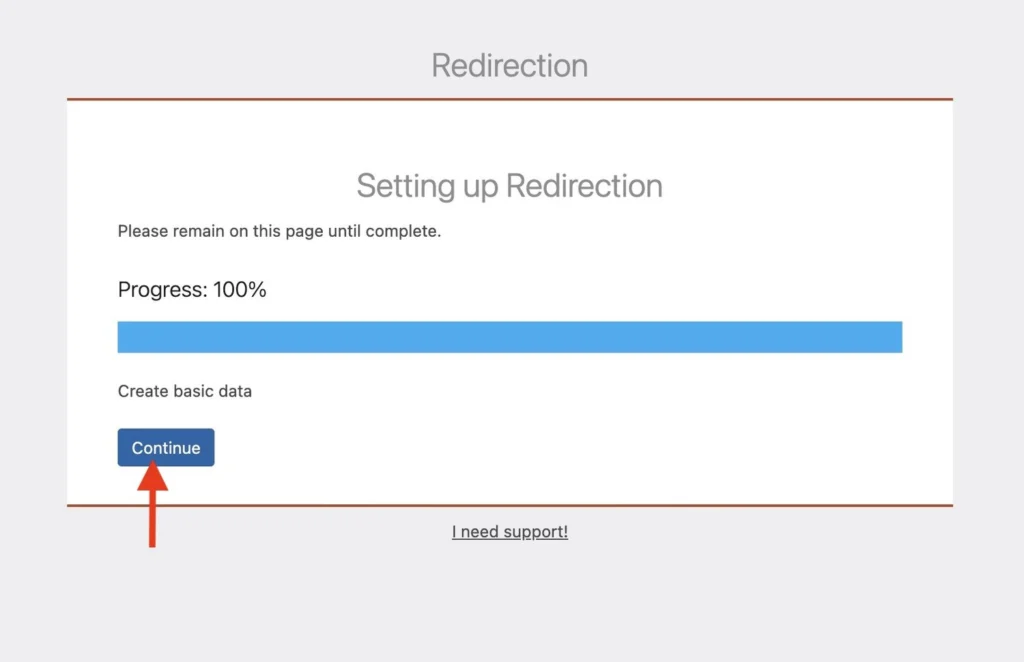Click the red divider line under the title
The width and height of the screenshot is (1024, 662).
[510, 99]
